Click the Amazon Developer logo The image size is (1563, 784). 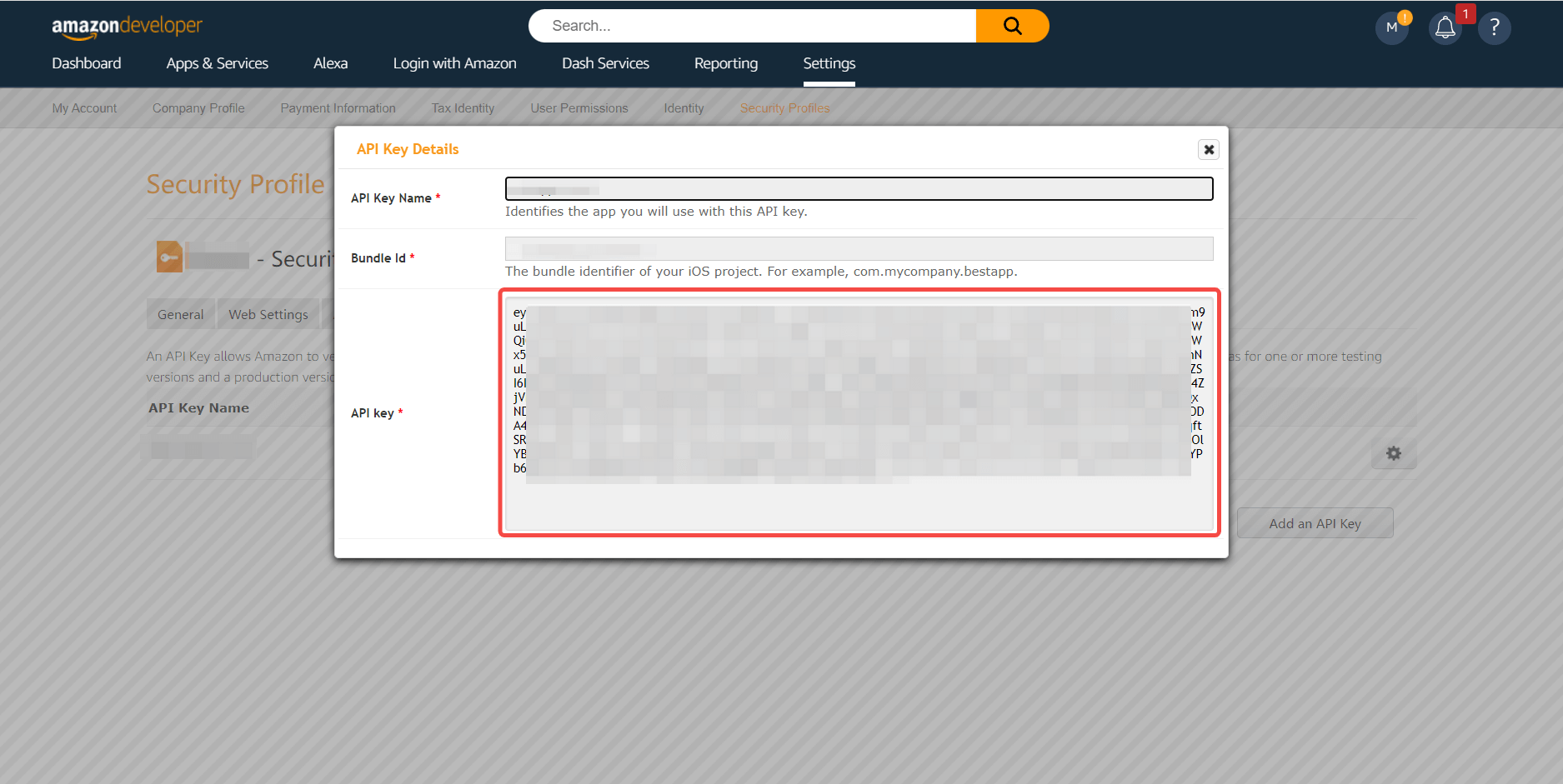pos(127,27)
